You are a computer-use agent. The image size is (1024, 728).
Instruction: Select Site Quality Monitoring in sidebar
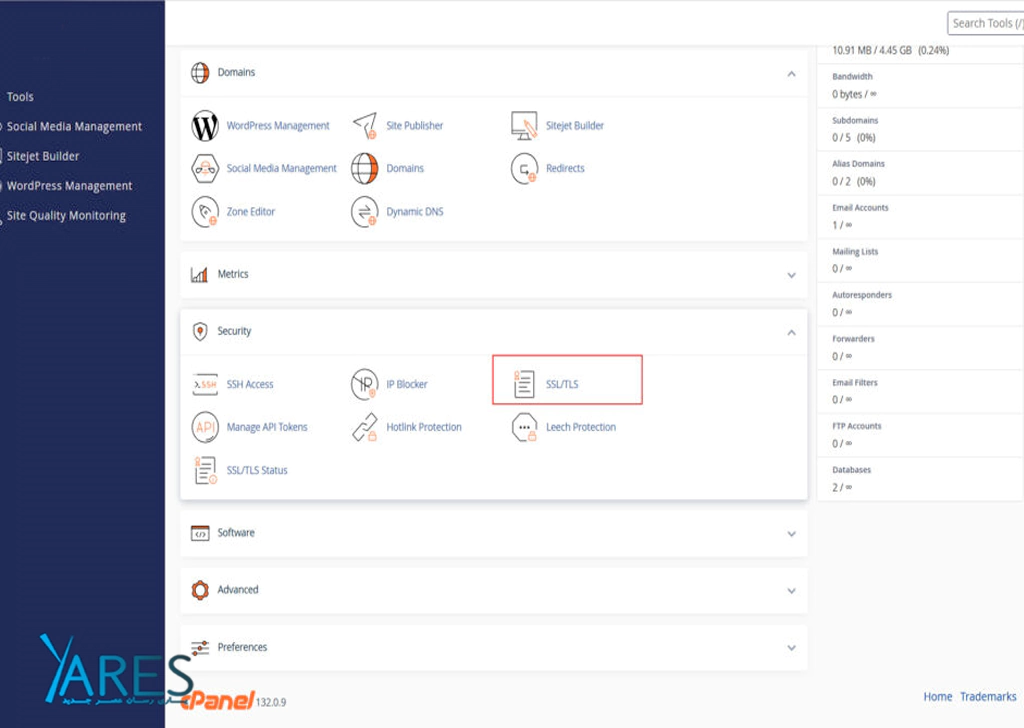point(66,215)
